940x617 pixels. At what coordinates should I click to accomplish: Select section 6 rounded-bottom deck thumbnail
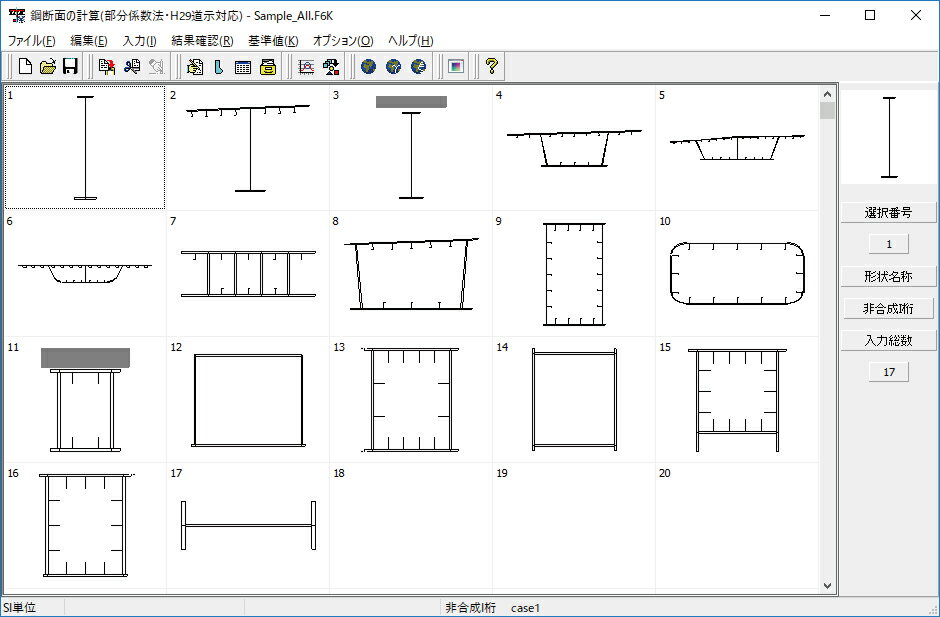pyautogui.click(x=85, y=273)
